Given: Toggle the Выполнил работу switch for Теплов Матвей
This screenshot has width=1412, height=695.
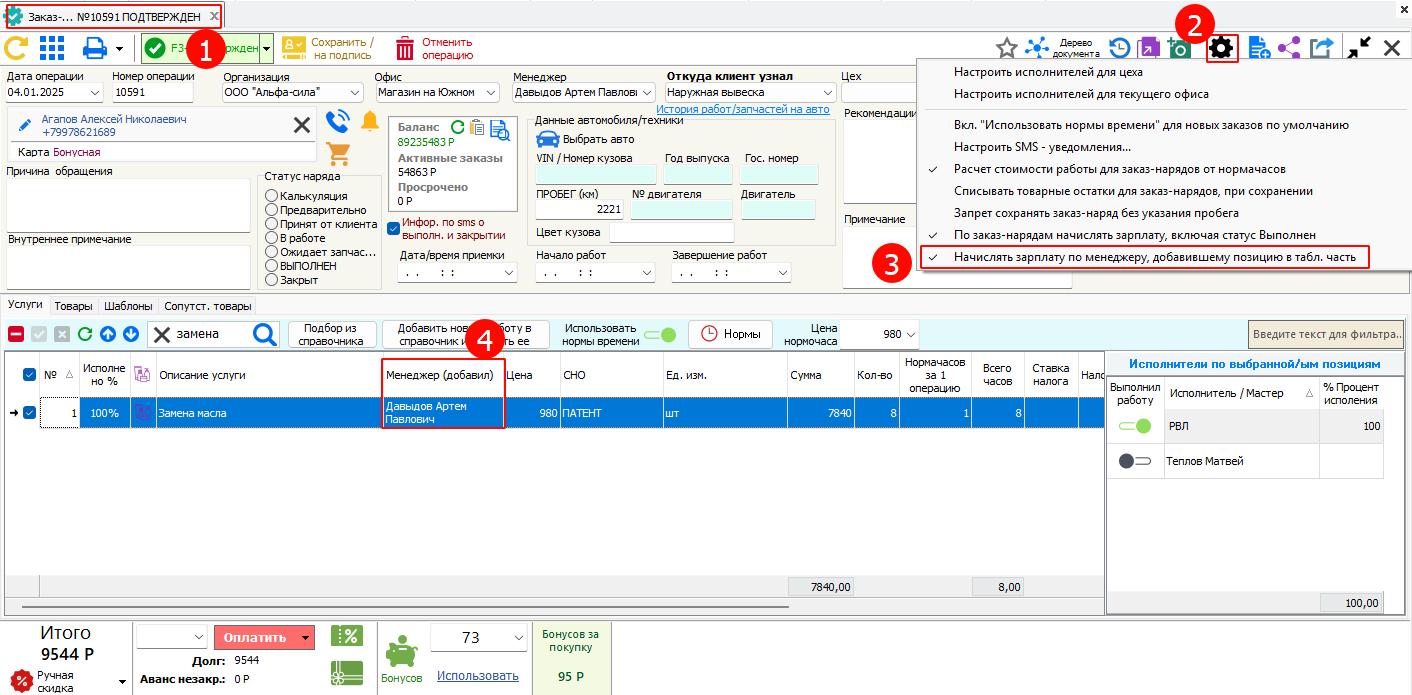Looking at the screenshot, I should (1136, 461).
